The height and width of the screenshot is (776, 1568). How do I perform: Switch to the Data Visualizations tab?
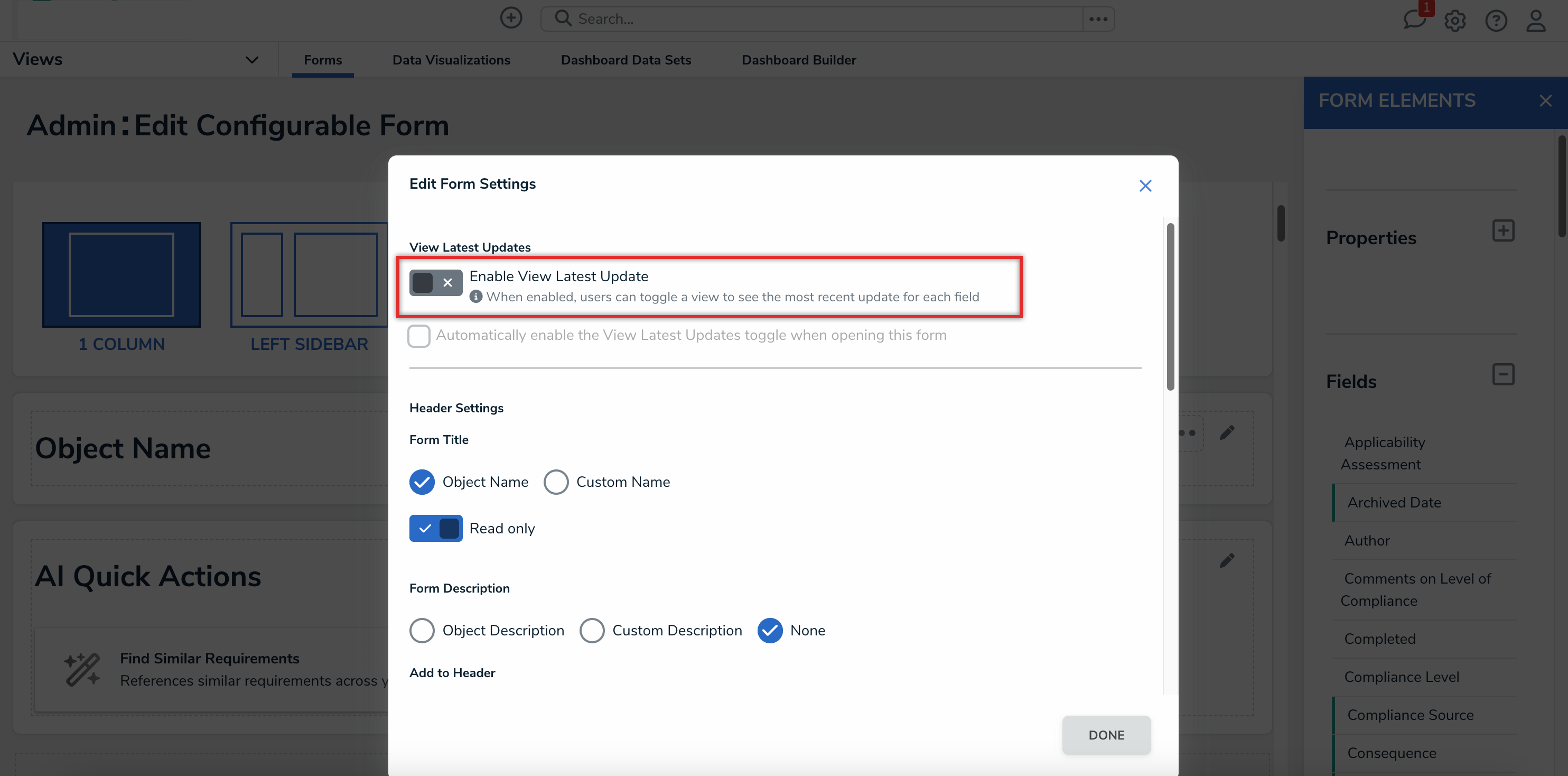pyautogui.click(x=451, y=60)
